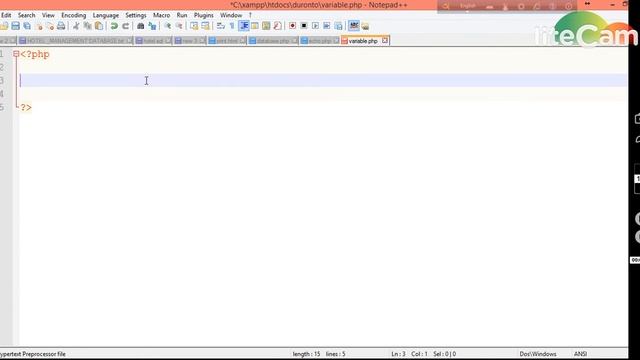Viewport: 640px width, 360px height.
Task: Open the Language menu
Action: tap(106, 15)
